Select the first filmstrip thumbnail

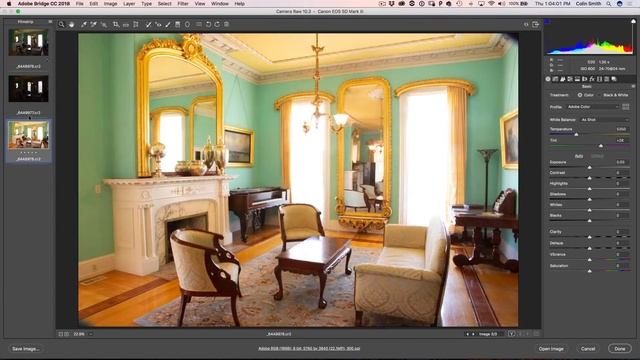[28, 42]
